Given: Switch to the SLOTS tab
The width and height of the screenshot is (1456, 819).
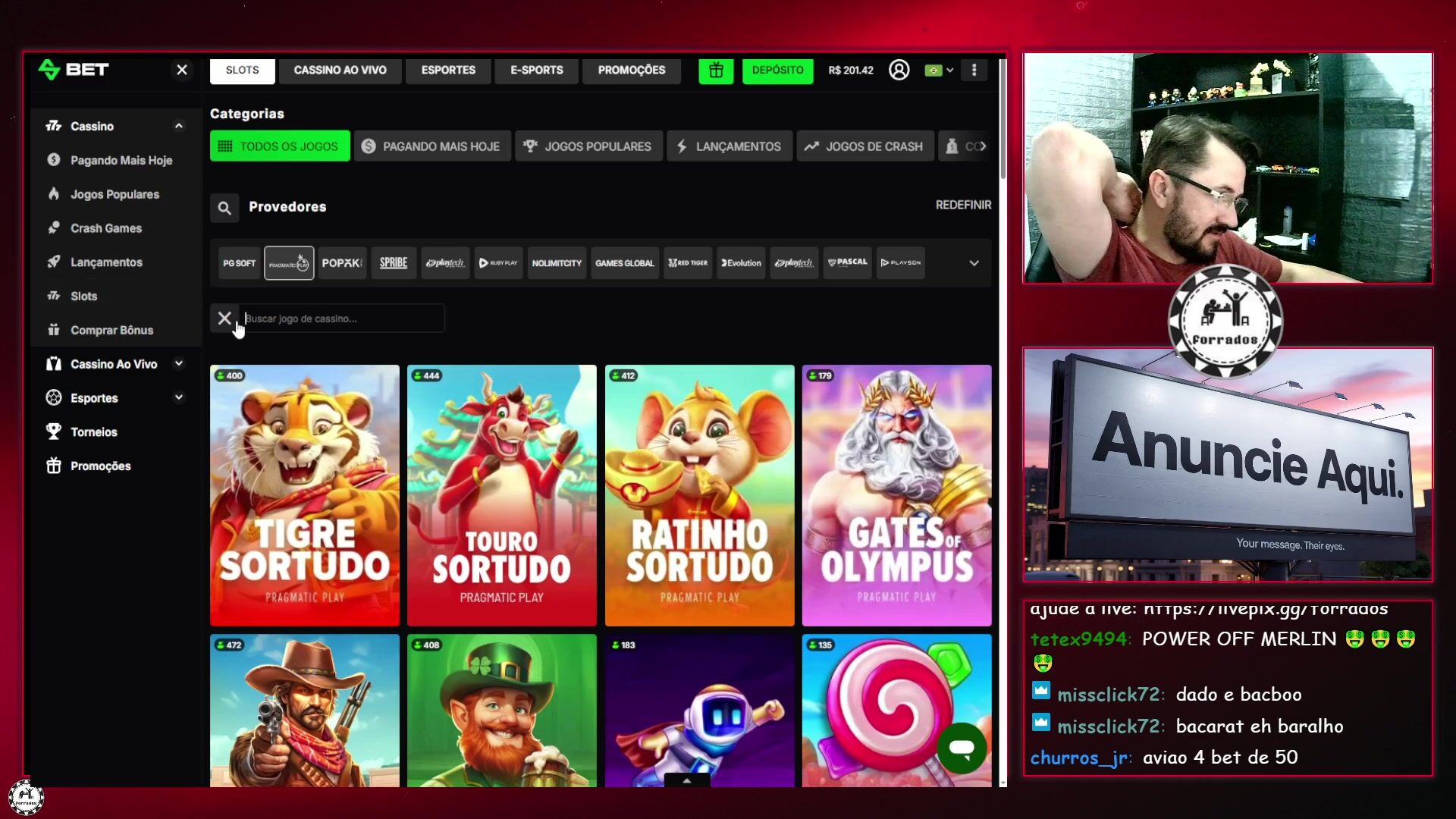Looking at the screenshot, I should pos(243,71).
